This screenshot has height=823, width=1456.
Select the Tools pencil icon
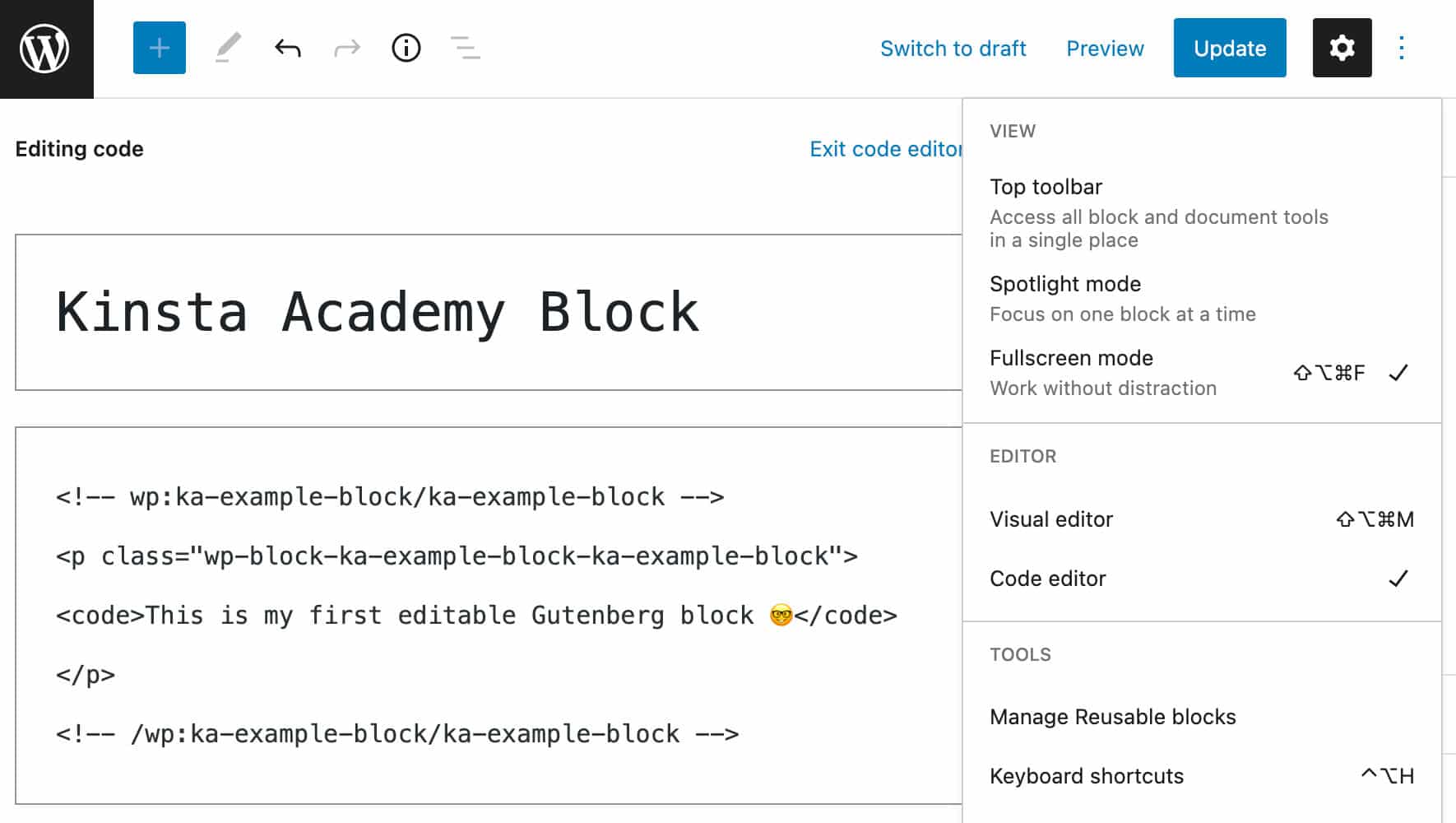pyautogui.click(x=228, y=49)
